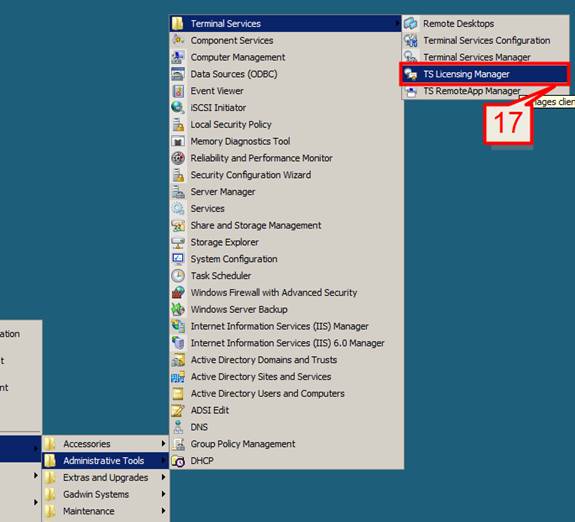The image size is (575, 522).
Task: Select Task Scheduler label
Action: (x=221, y=276)
